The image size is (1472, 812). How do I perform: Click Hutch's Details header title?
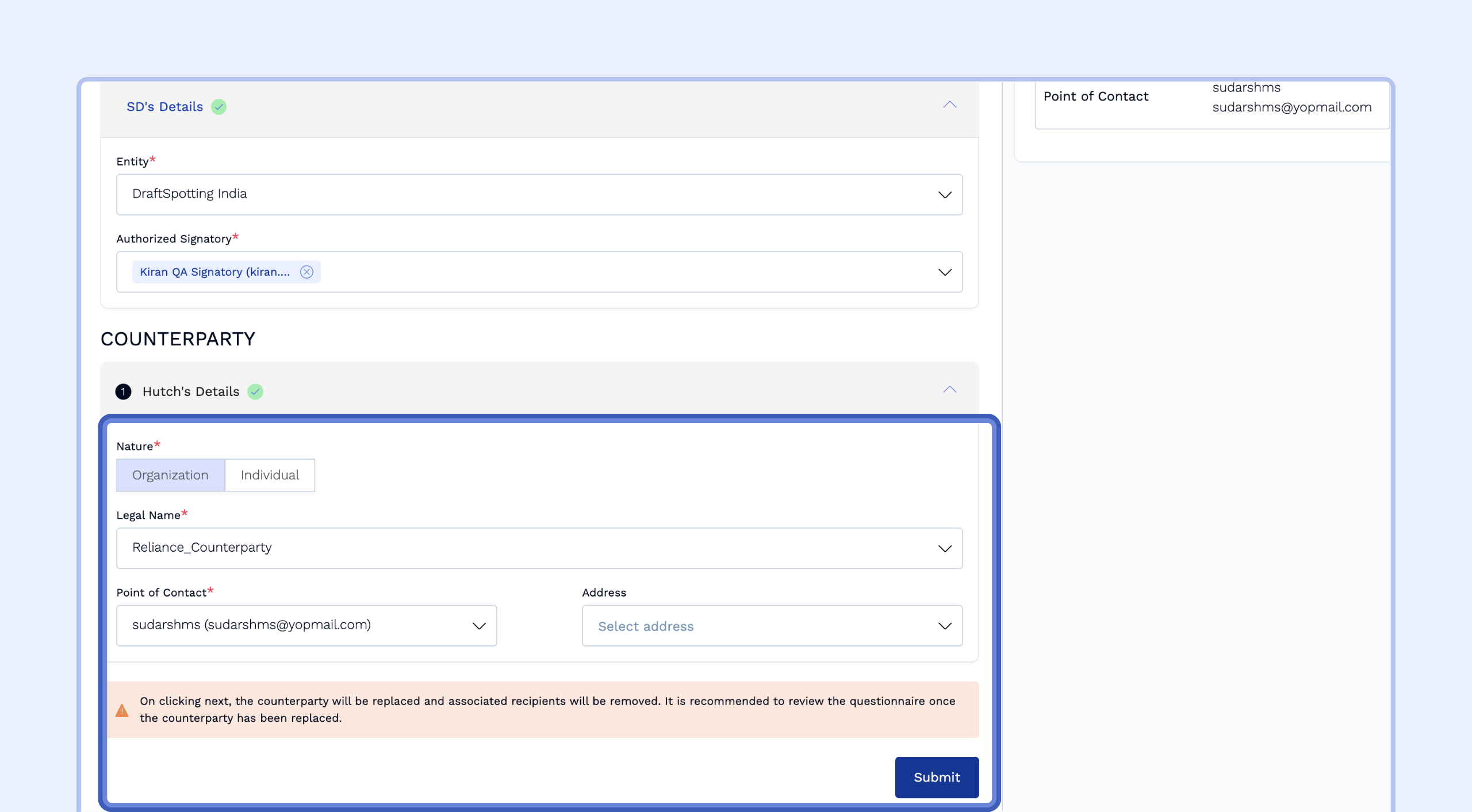191,391
